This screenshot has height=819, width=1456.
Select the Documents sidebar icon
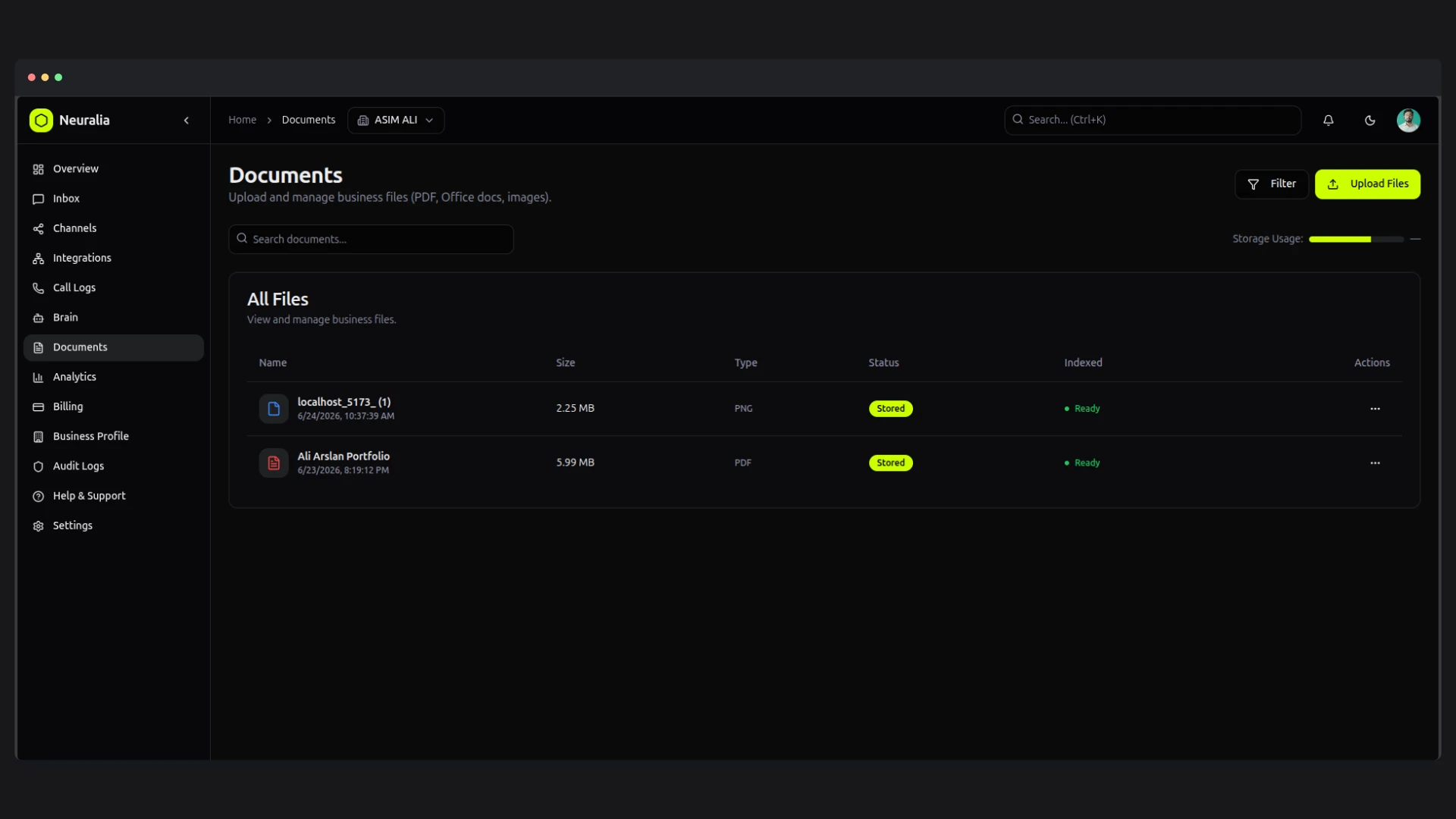(x=39, y=347)
